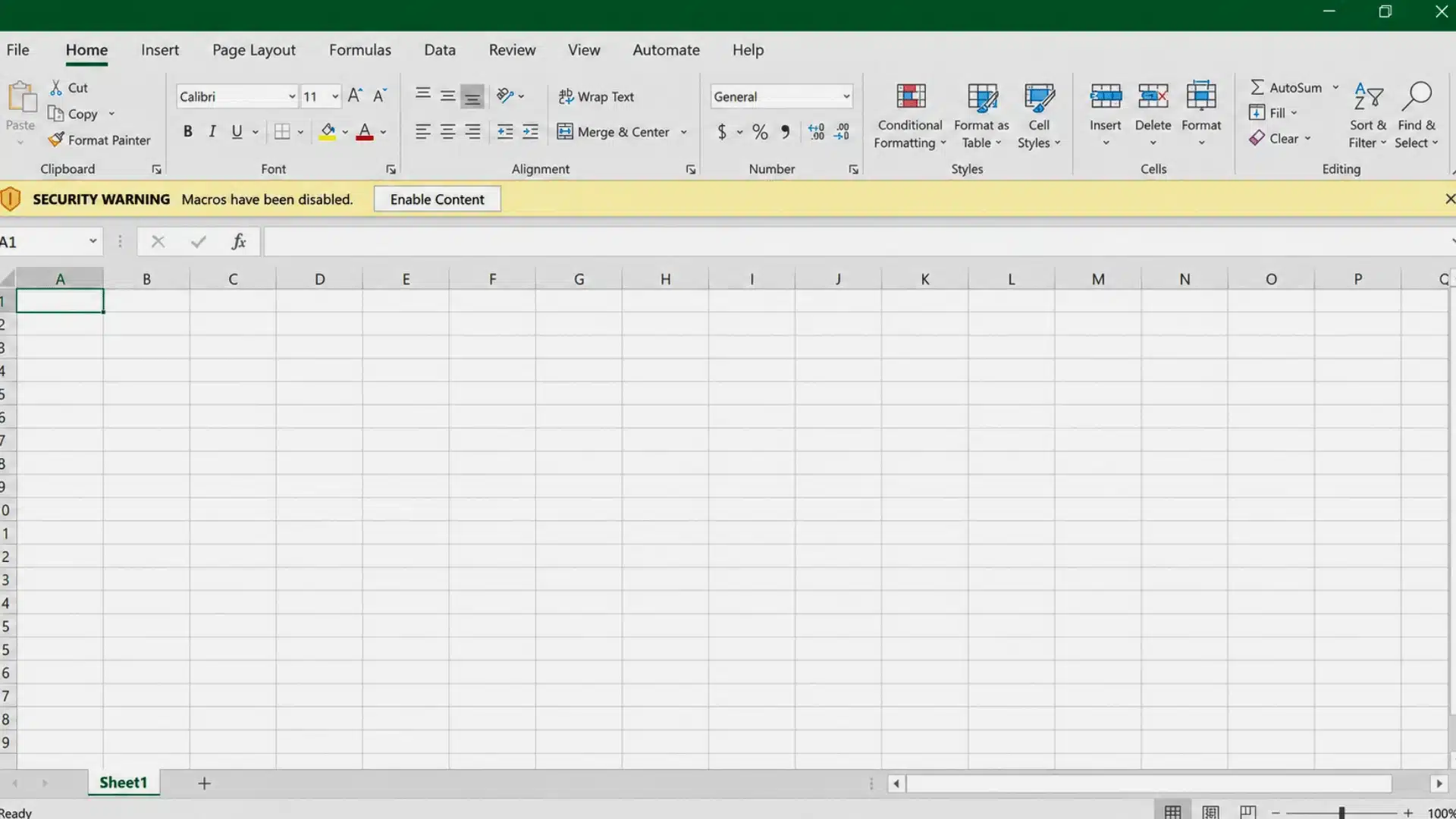
Task: Open the Calibri font name dropdown
Action: click(x=292, y=96)
